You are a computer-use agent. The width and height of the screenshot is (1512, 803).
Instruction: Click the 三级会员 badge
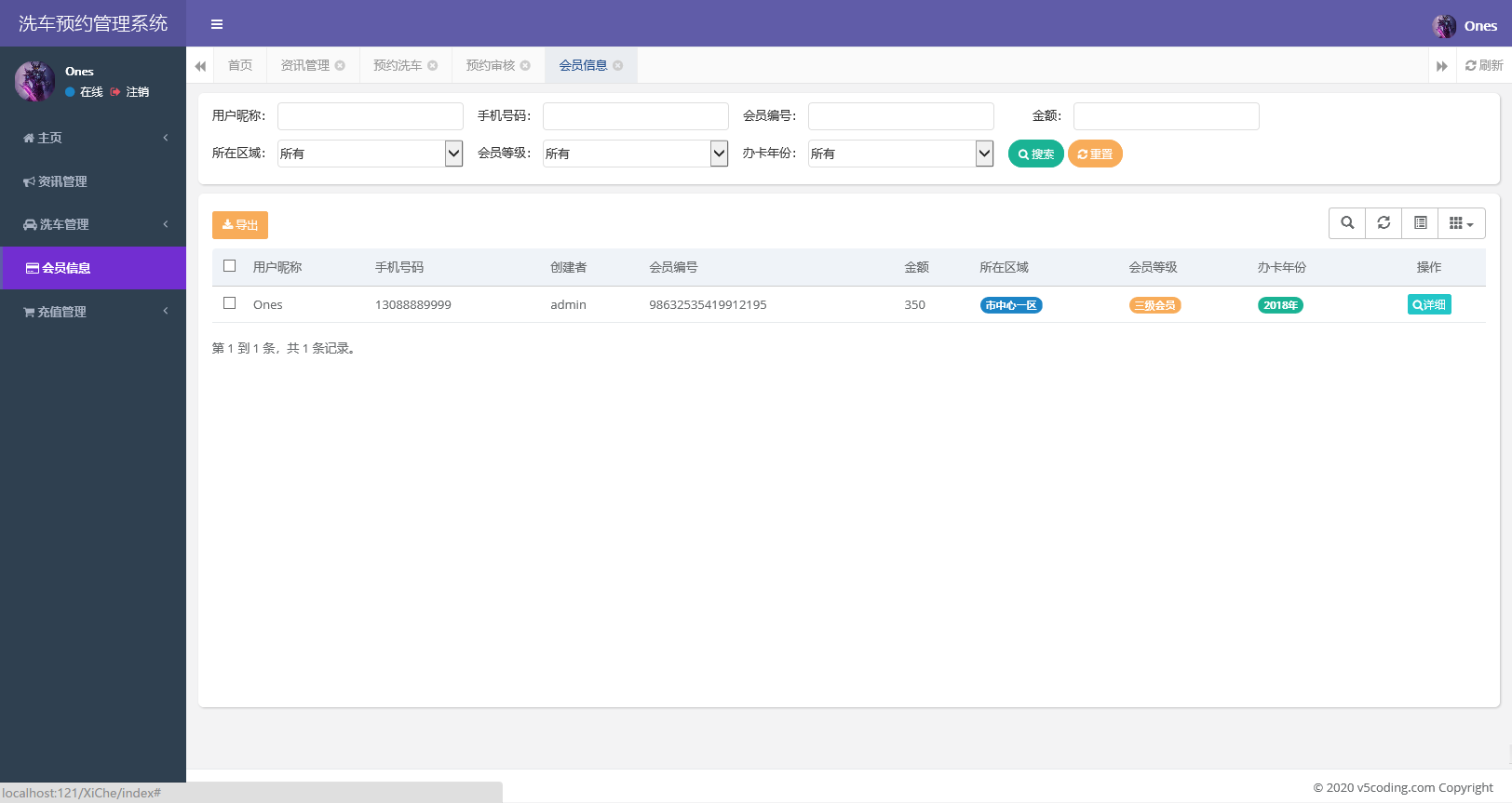click(x=1155, y=305)
